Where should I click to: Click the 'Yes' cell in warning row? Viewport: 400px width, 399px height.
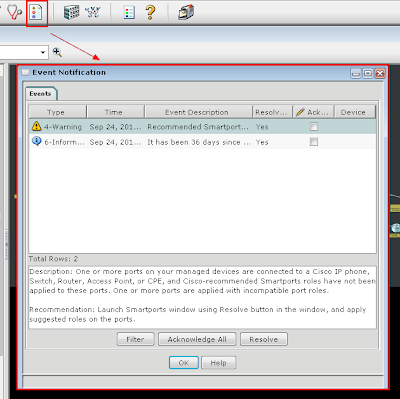click(x=262, y=127)
